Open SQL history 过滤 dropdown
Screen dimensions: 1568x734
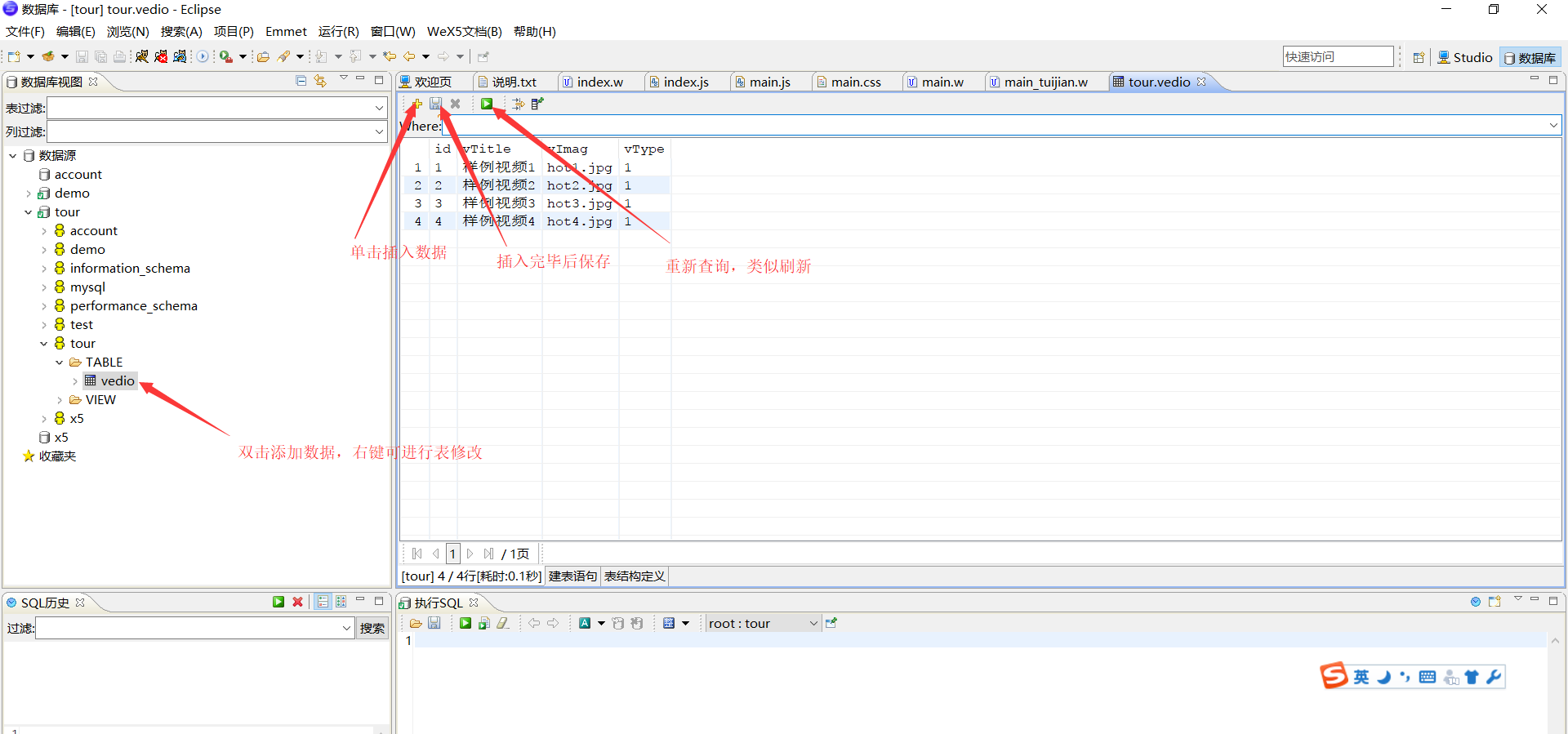click(347, 628)
